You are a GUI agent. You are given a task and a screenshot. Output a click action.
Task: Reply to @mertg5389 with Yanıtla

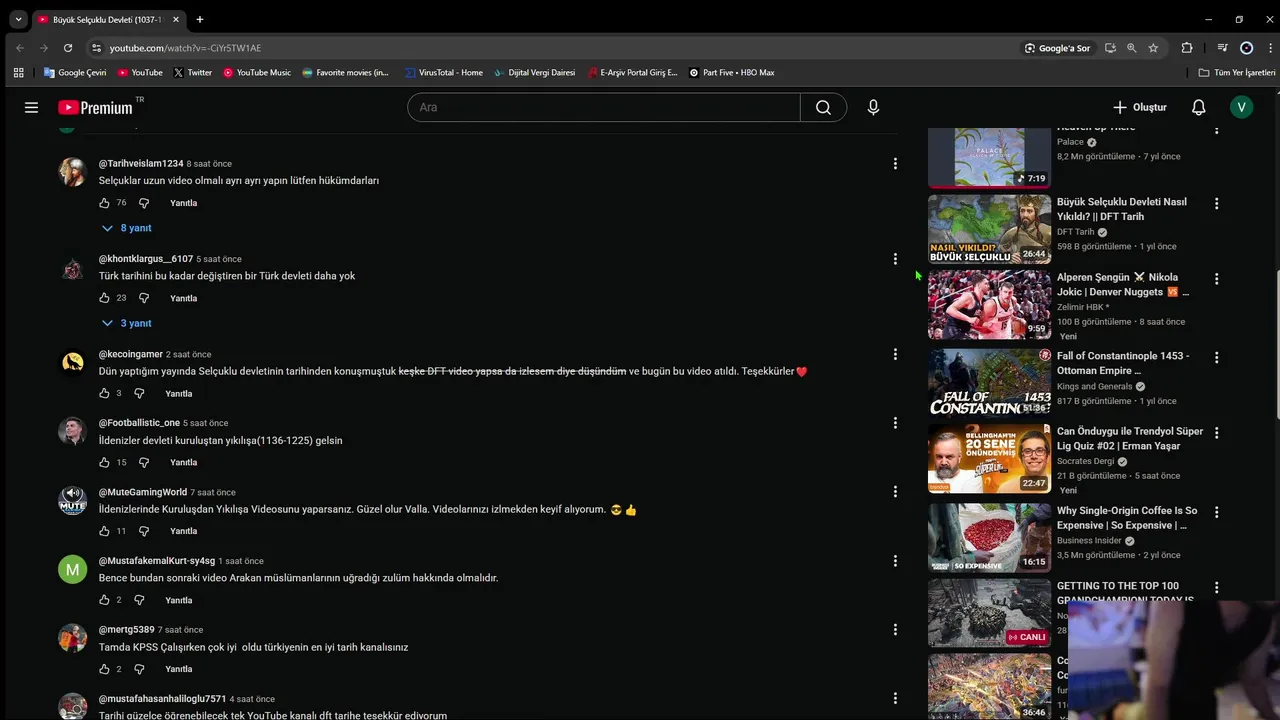[179, 669]
